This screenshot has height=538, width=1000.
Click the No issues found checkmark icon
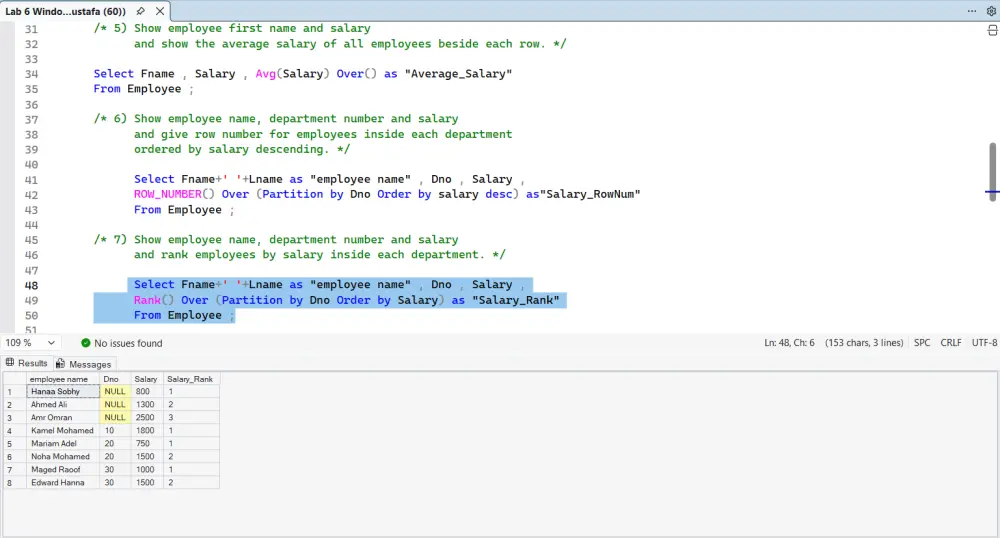click(x=85, y=343)
